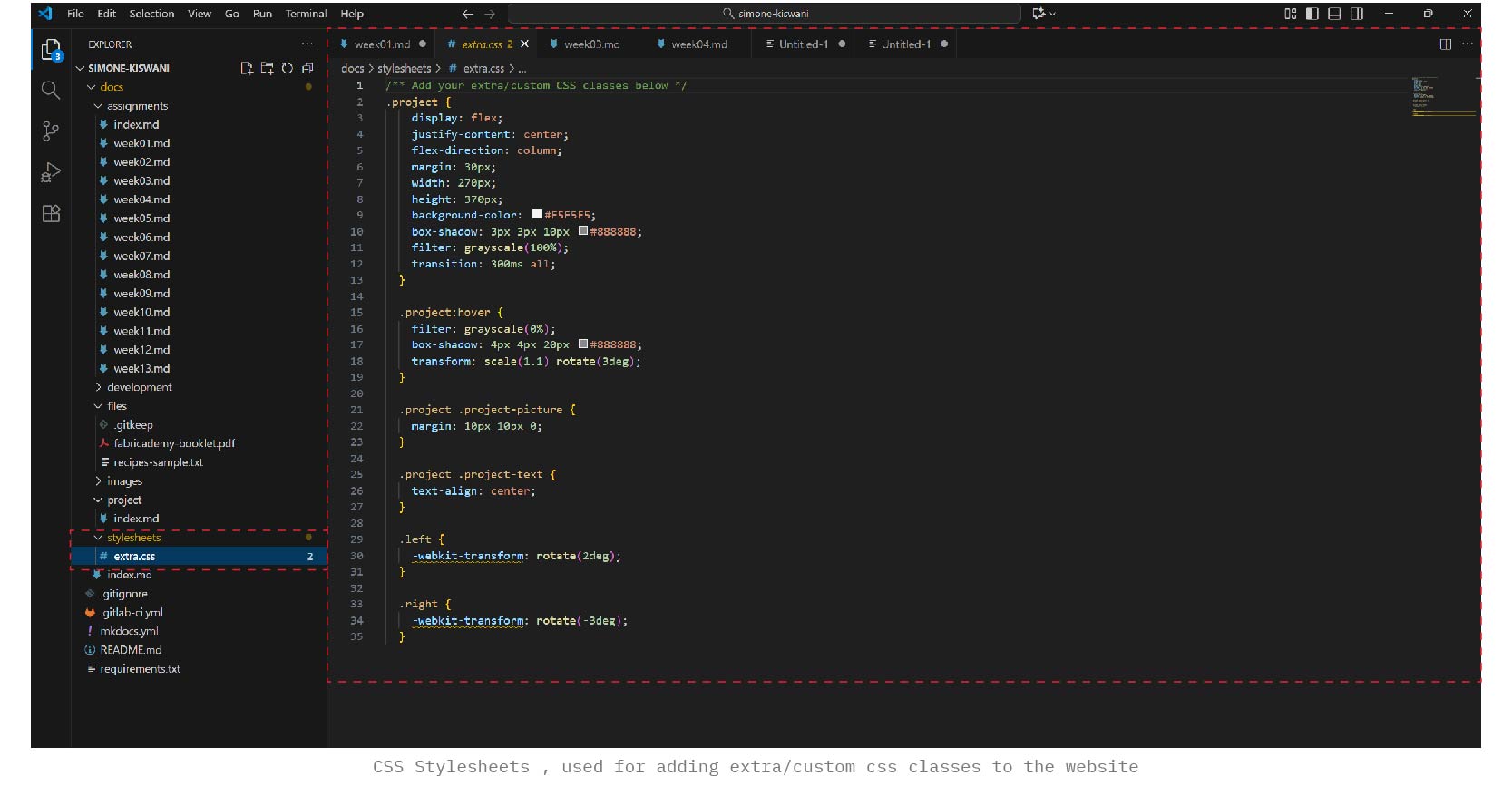
Task: Collapse all folders in Explorer
Action: (x=307, y=68)
